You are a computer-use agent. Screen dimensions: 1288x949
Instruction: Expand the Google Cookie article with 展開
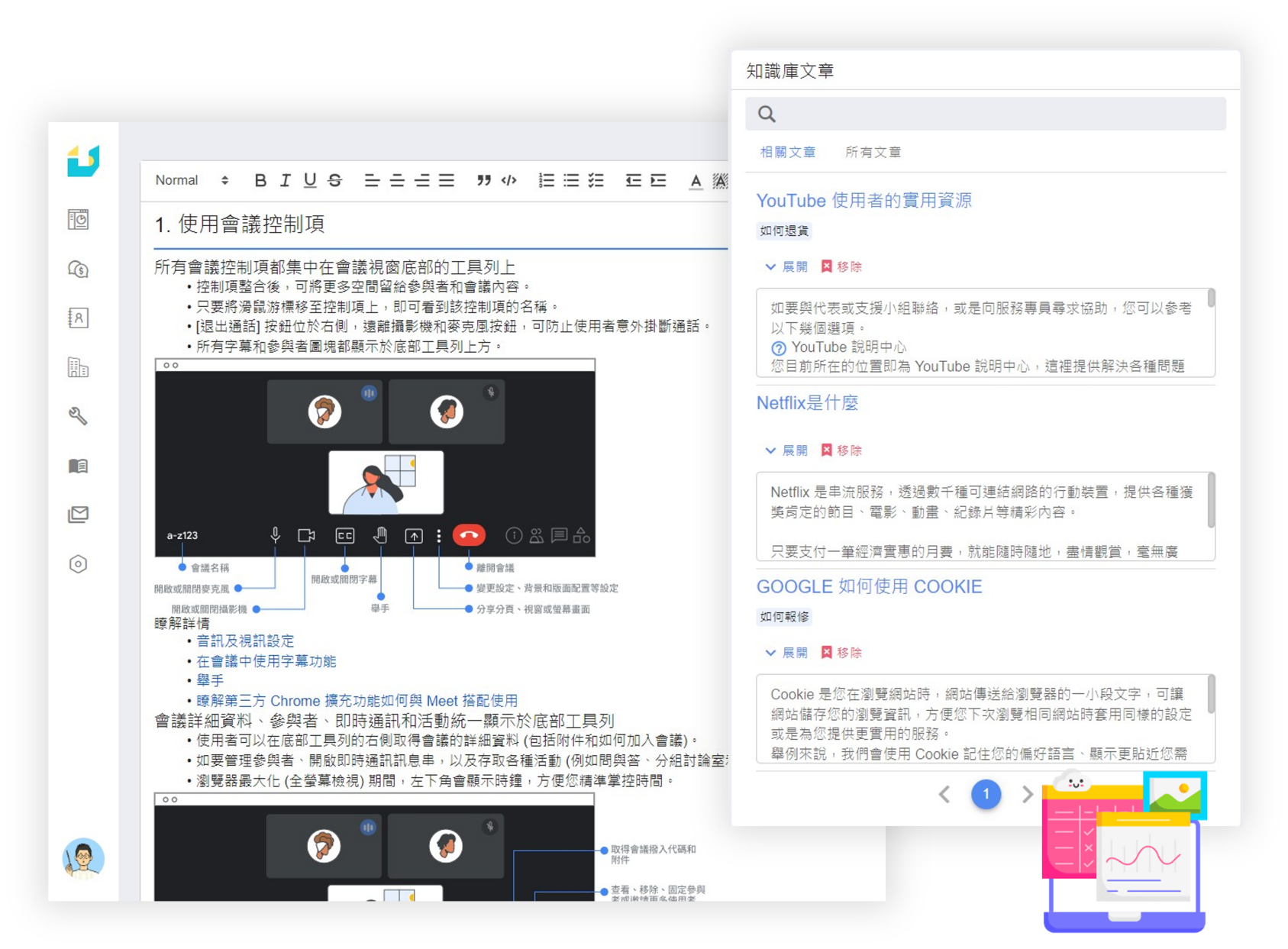point(786,653)
